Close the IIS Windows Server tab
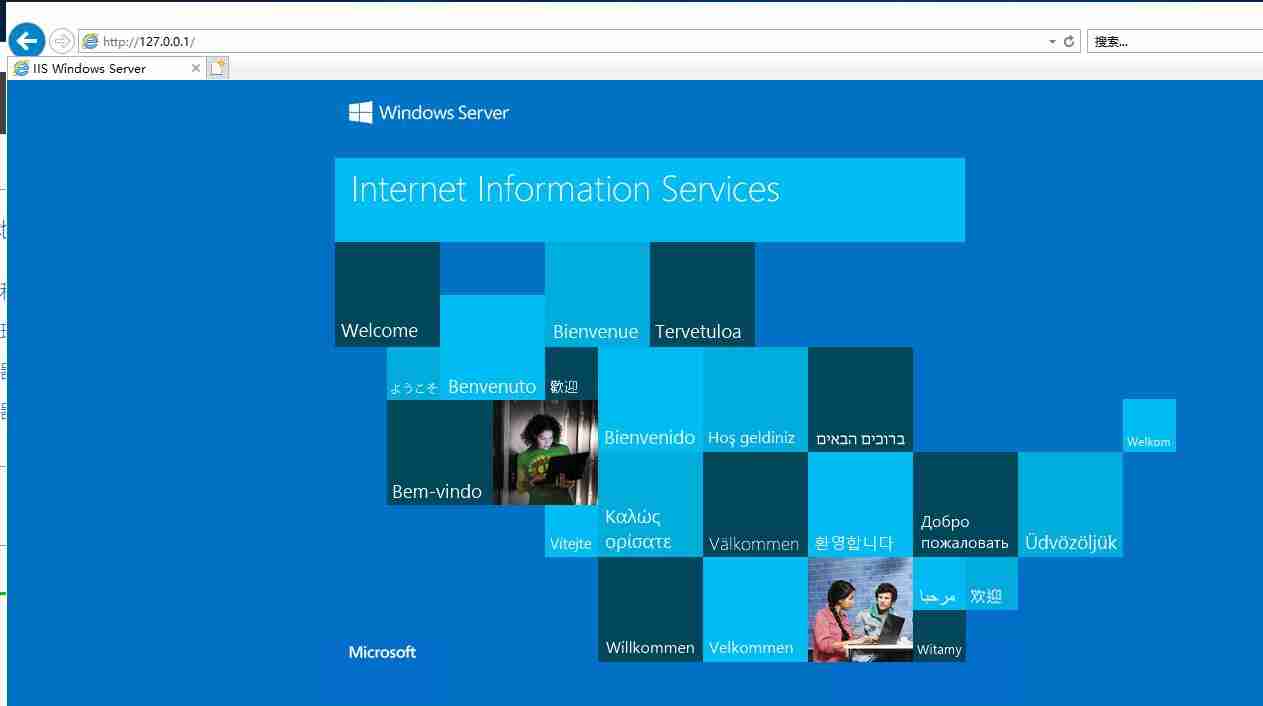 tap(196, 68)
